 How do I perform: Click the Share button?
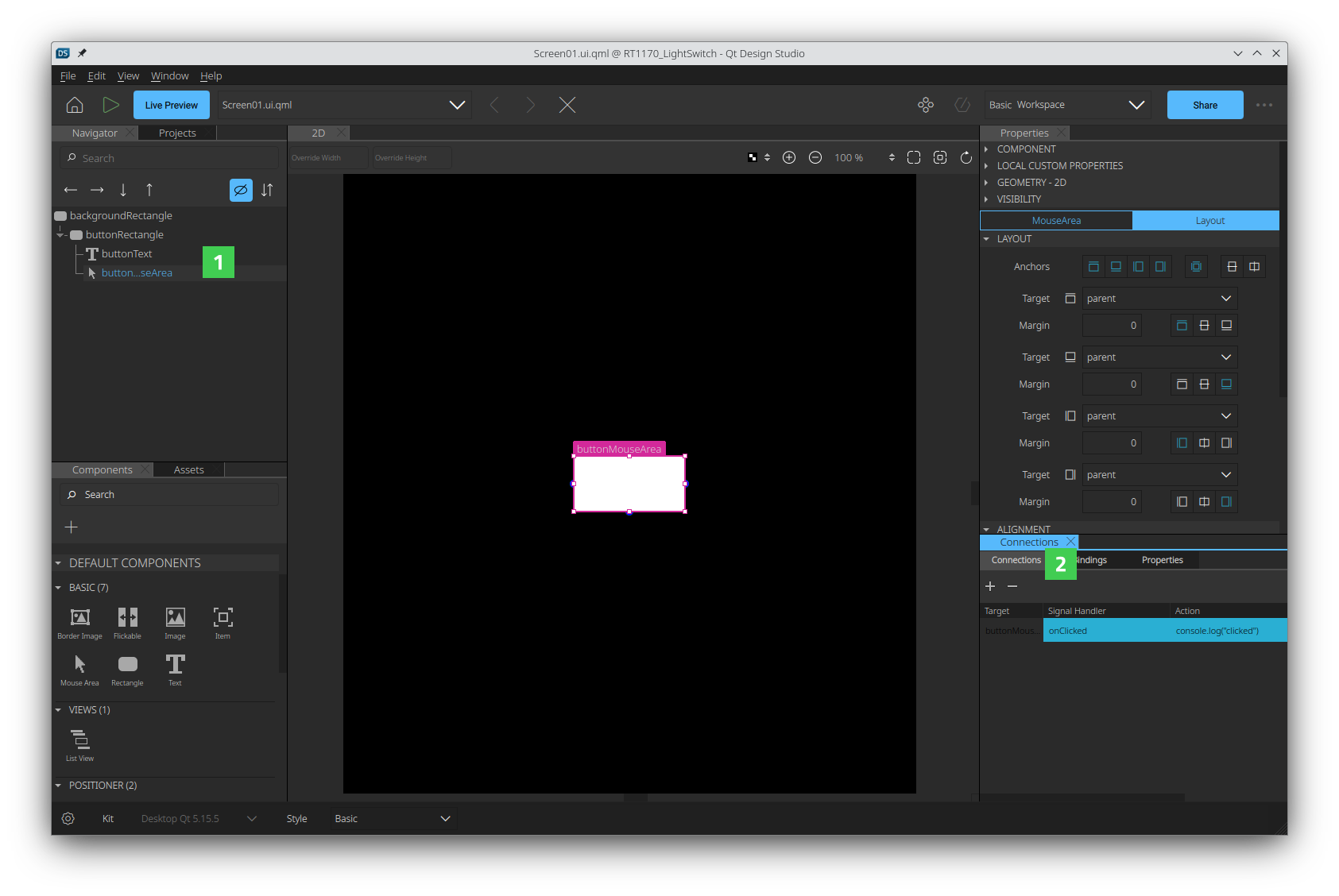pos(1205,105)
